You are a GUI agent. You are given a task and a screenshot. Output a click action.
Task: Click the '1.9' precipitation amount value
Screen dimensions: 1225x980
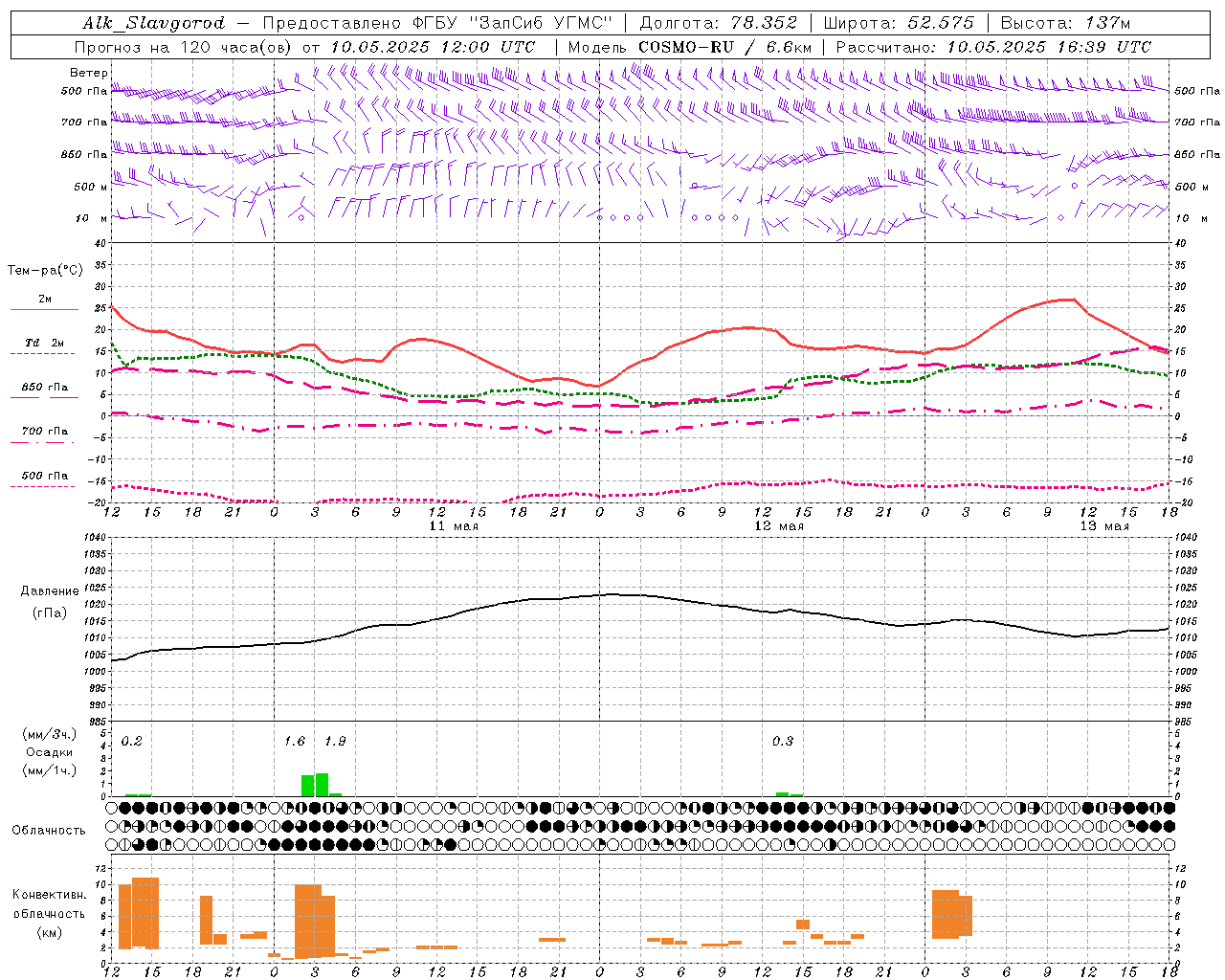point(335,742)
